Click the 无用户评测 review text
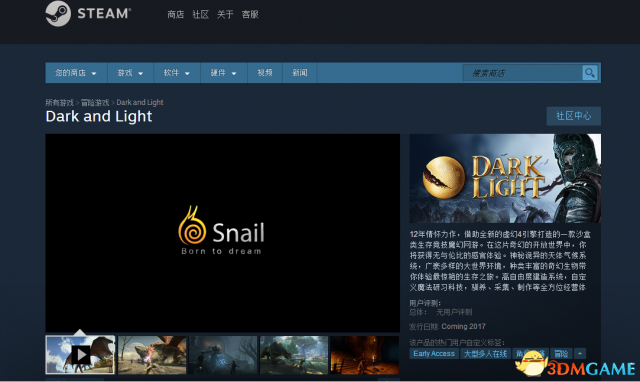Screen dimensions: 640x382 (454, 312)
